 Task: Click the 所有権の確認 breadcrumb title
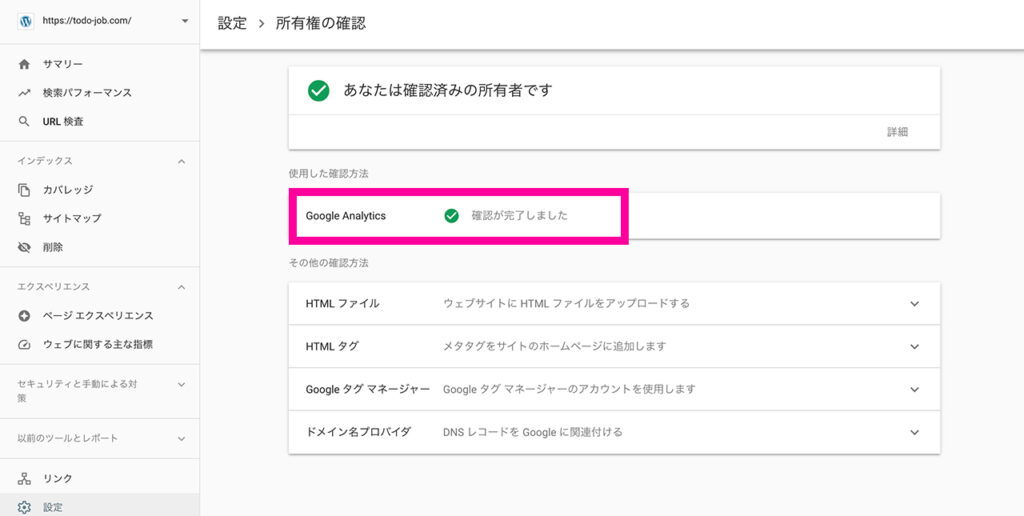[x=321, y=24]
